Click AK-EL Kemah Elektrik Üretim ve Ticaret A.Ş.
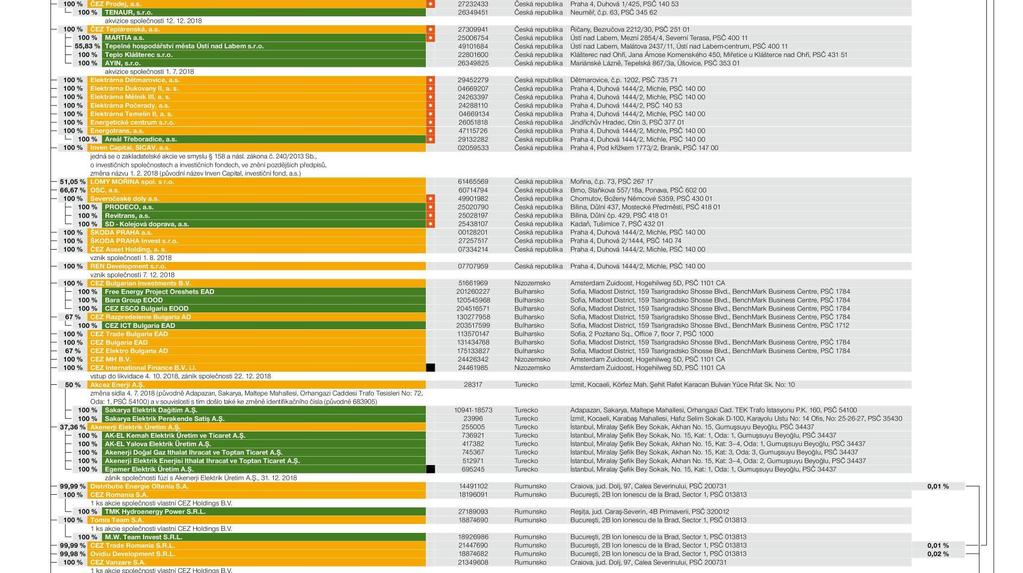Screen dimensions: 1023x573 point(264,436)
